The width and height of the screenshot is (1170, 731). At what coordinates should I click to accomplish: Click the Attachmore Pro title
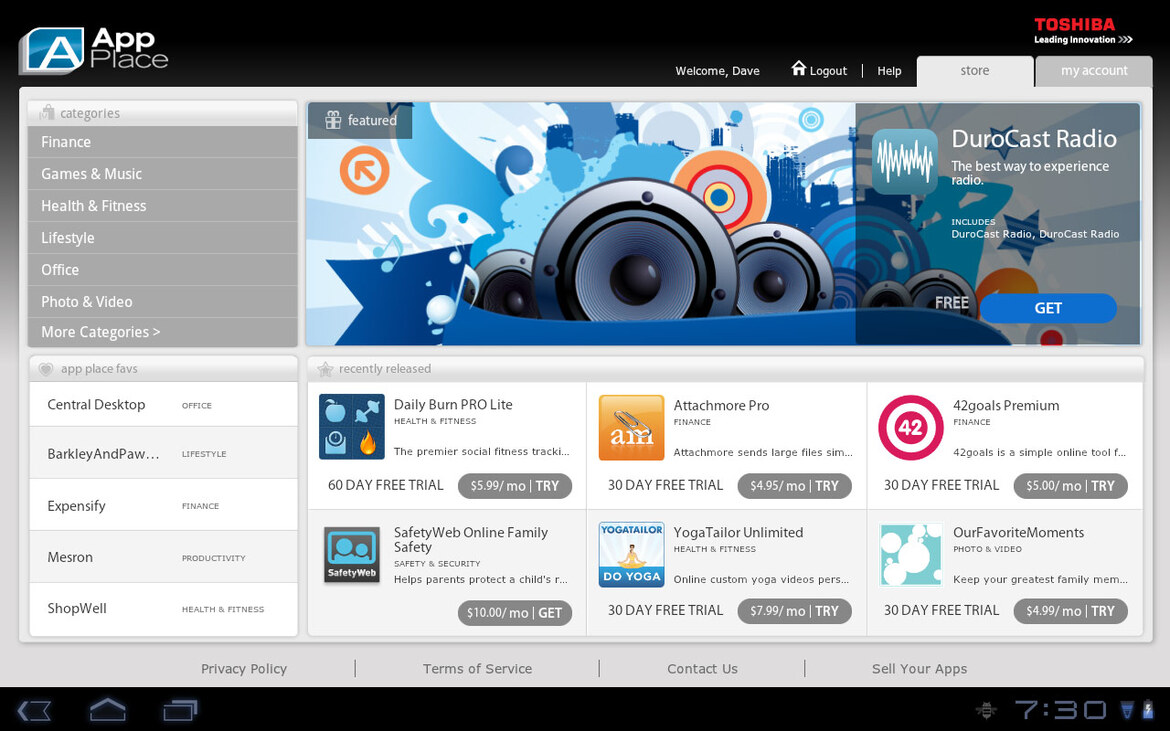point(721,406)
